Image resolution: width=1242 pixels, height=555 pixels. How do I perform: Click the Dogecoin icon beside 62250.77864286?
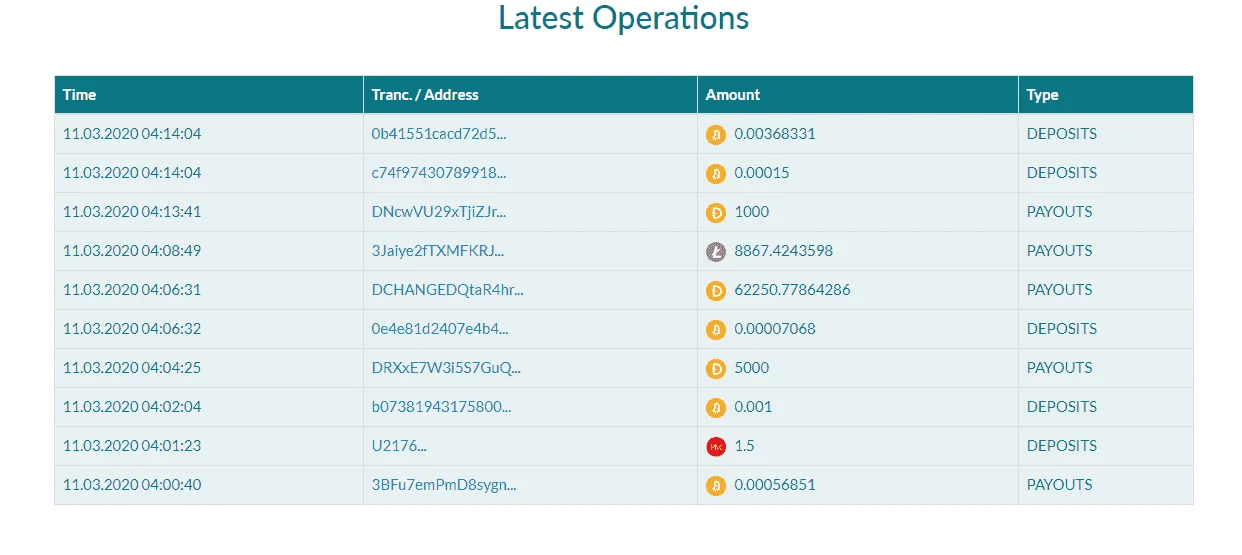tap(716, 290)
